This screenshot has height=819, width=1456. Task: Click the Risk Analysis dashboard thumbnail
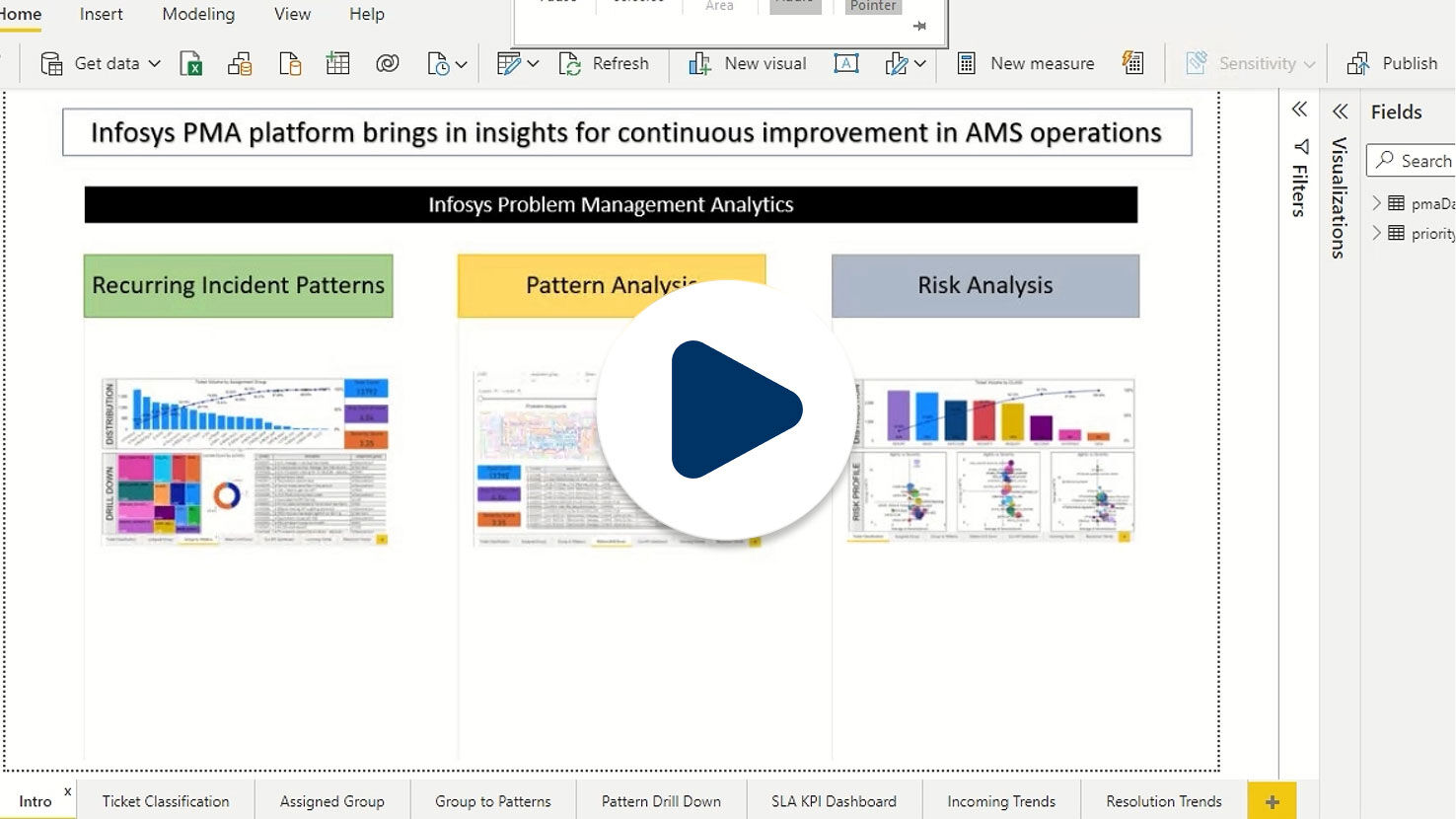[991, 461]
